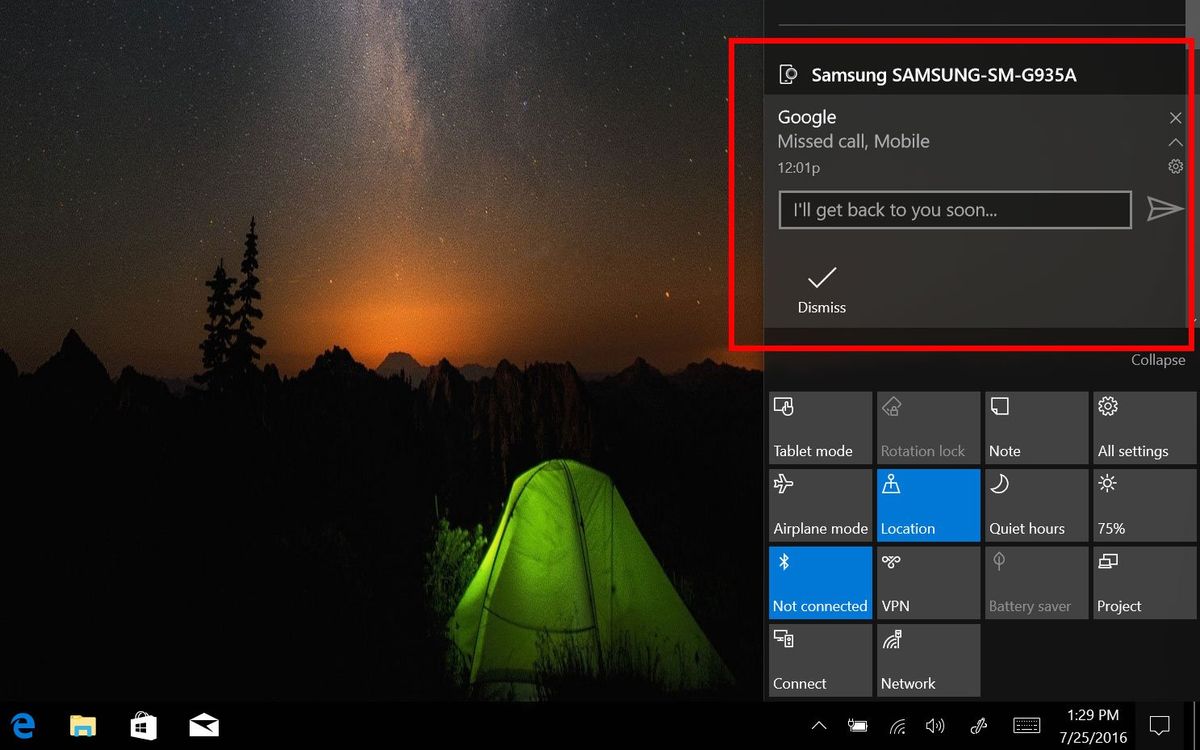Collapse the quick actions list
Viewport: 1200px width, 750px height.
tap(1157, 359)
